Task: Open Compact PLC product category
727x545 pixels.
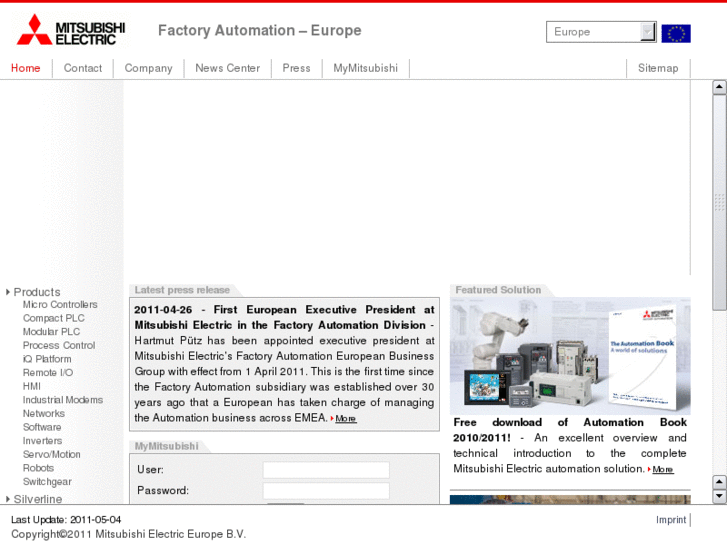Action: click(x=54, y=318)
